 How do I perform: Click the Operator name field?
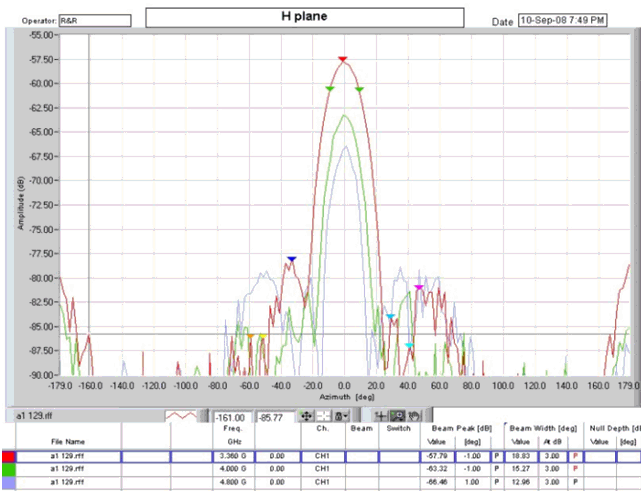94,20
